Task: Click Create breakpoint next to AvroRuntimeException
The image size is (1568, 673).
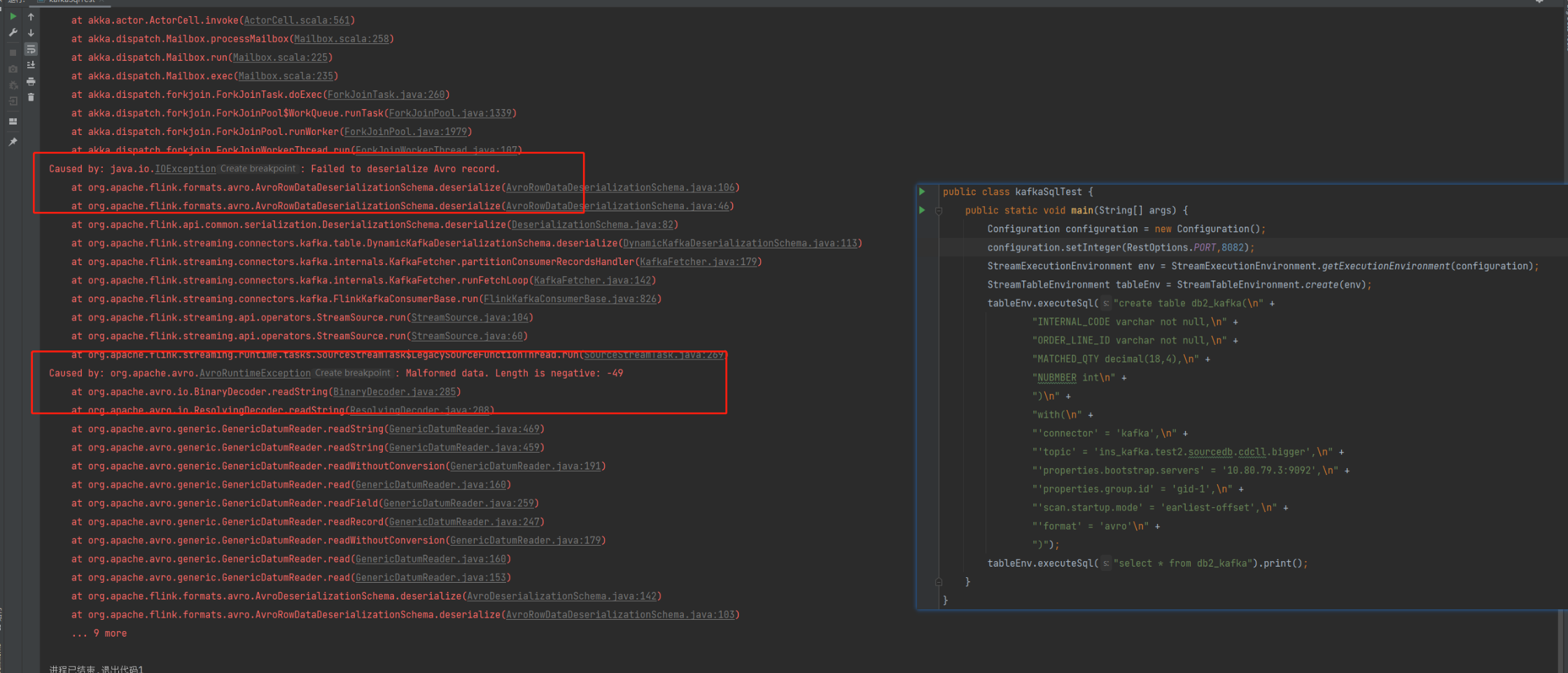Action: pos(353,373)
